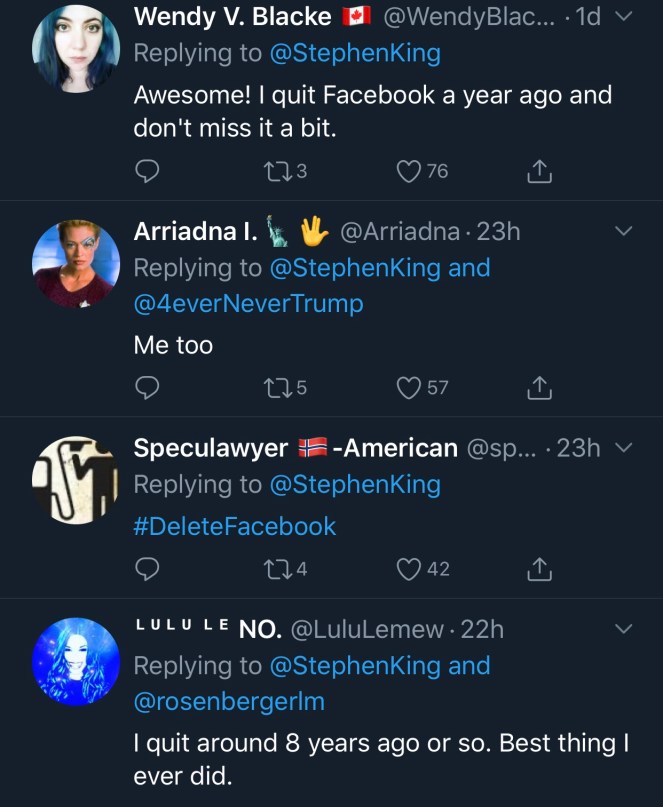The width and height of the screenshot is (663, 807).
Task: Open Wendy V. Blacke's profile picture
Action: pos(76,47)
